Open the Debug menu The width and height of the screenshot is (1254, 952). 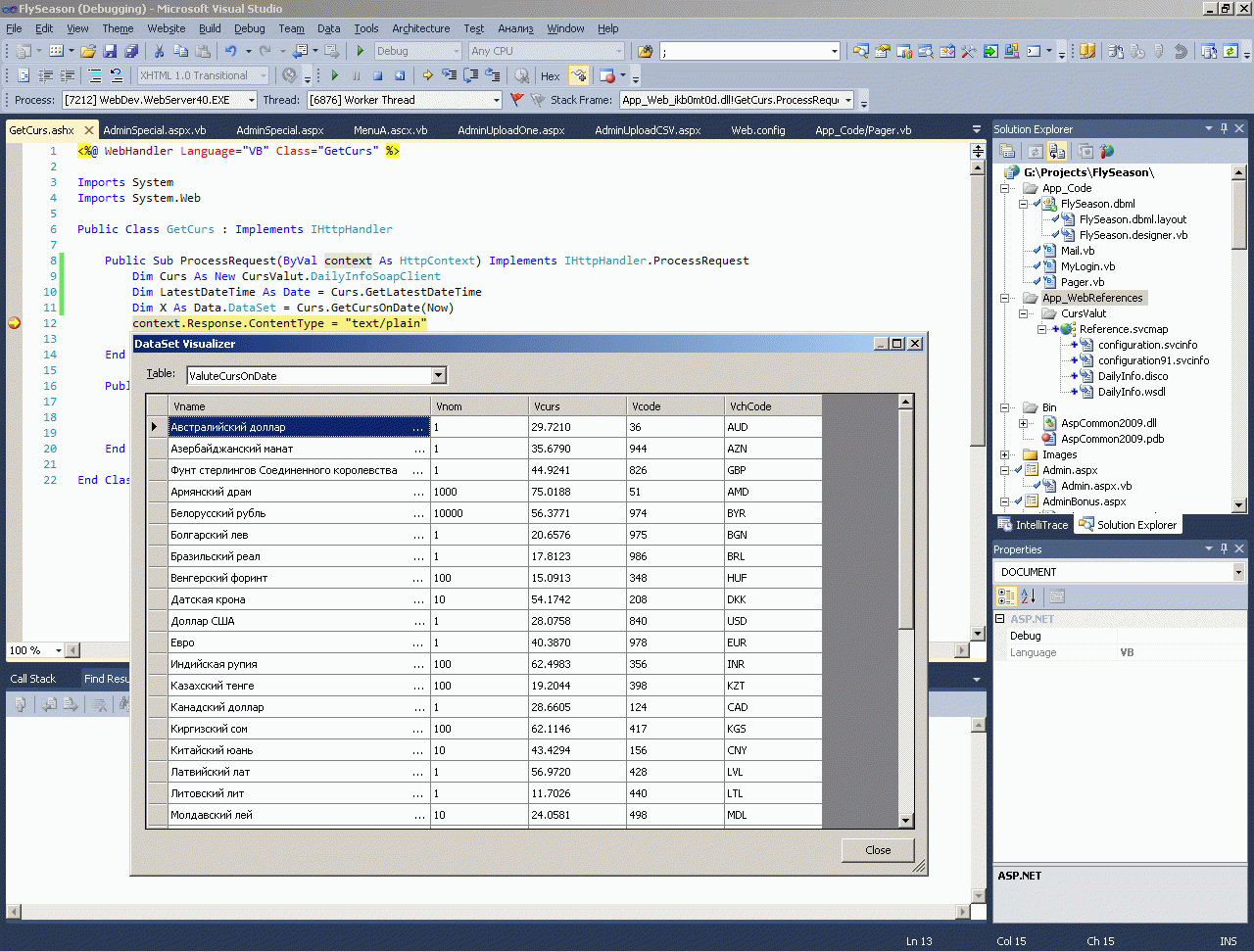pyautogui.click(x=249, y=28)
